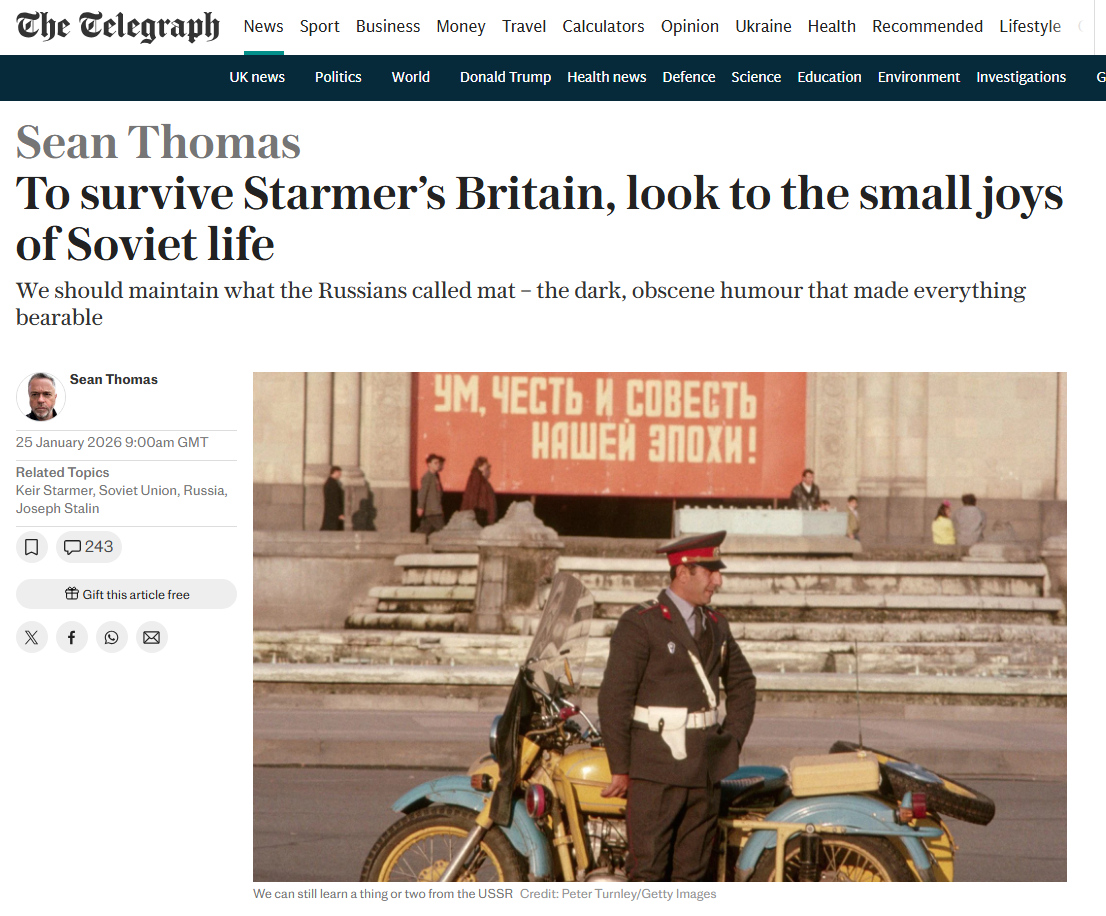Save article with the bookmark icon
This screenshot has height=916, width=1106.
coord(32,547)
